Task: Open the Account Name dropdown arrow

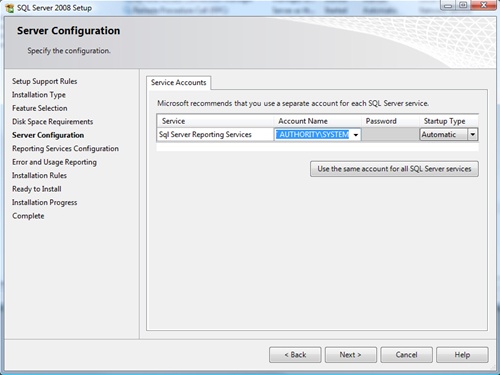Action: 356,135
